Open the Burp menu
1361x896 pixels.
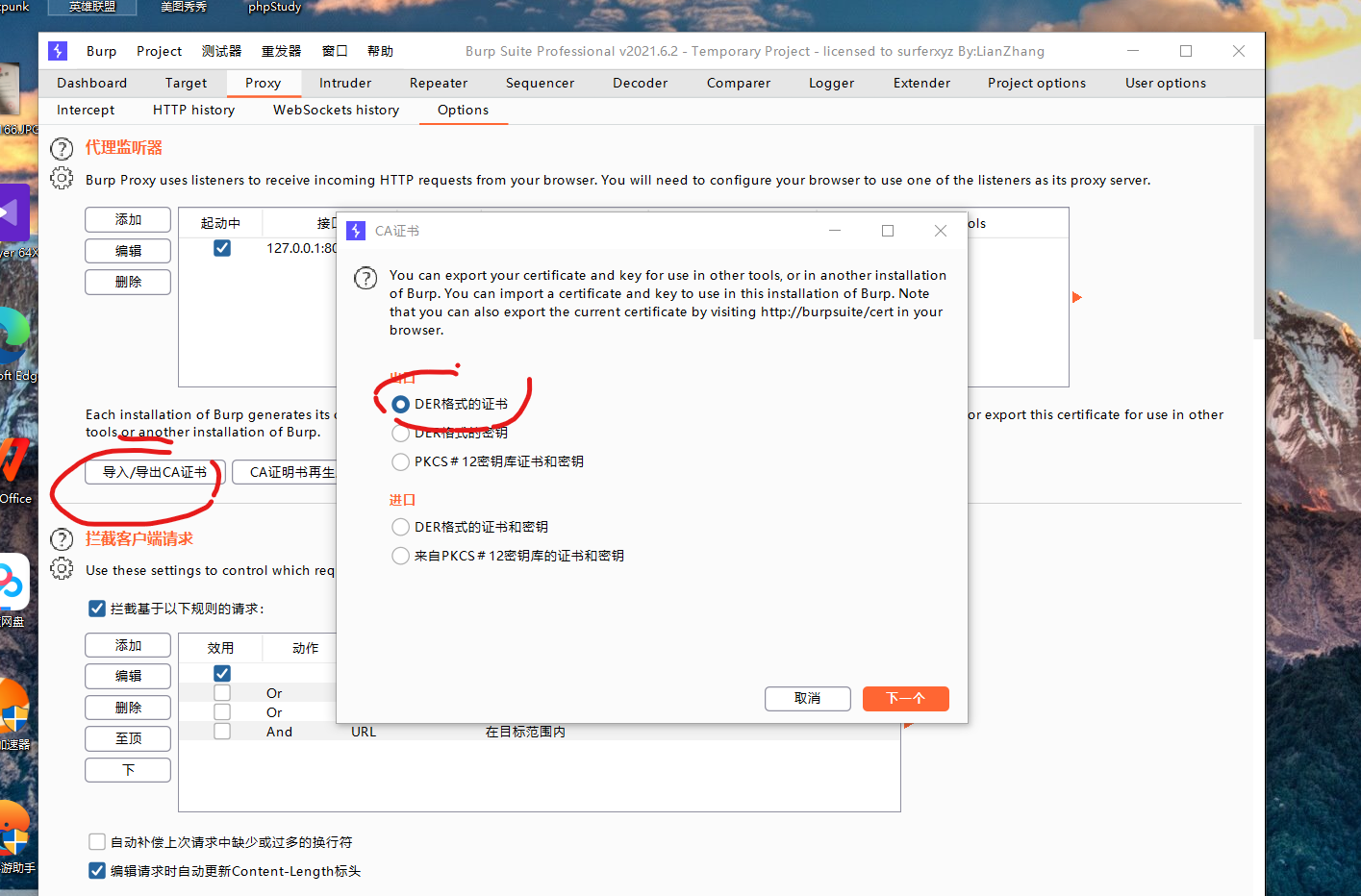101,51
